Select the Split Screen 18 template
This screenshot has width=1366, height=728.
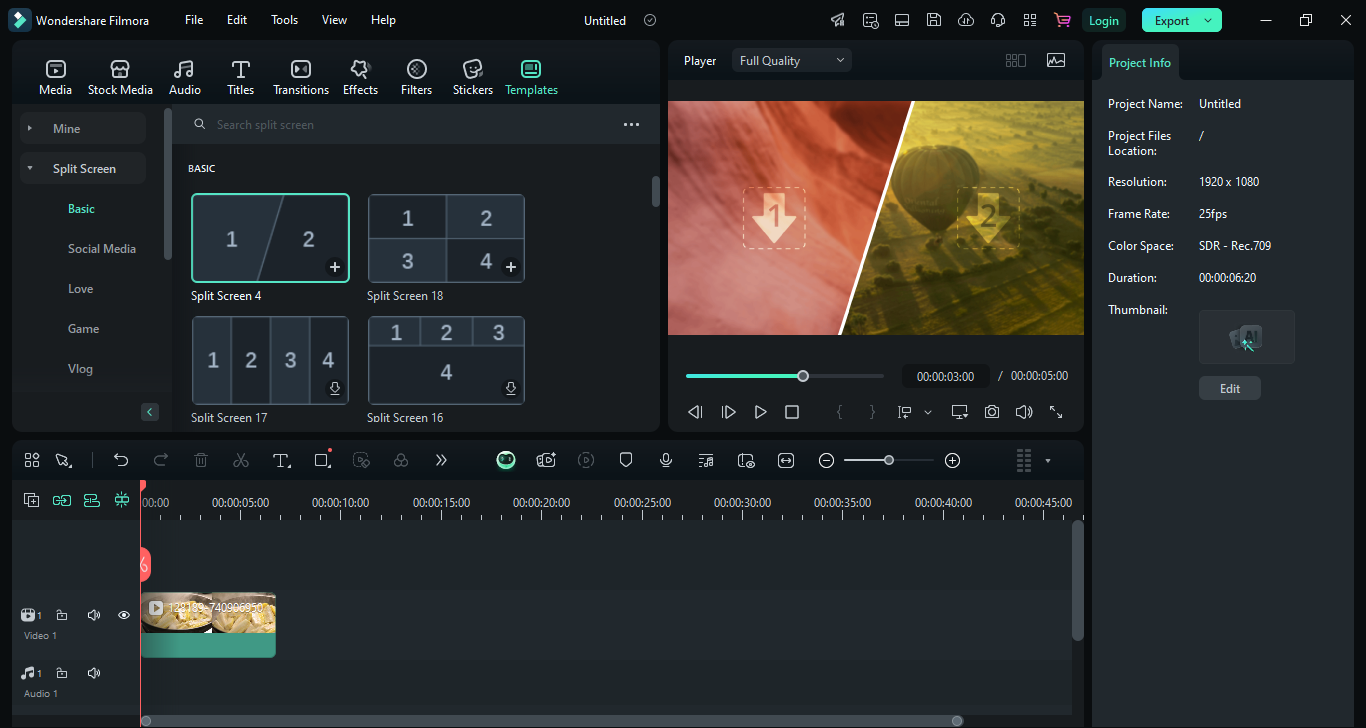pyautogui.click(x=446, y=238)
